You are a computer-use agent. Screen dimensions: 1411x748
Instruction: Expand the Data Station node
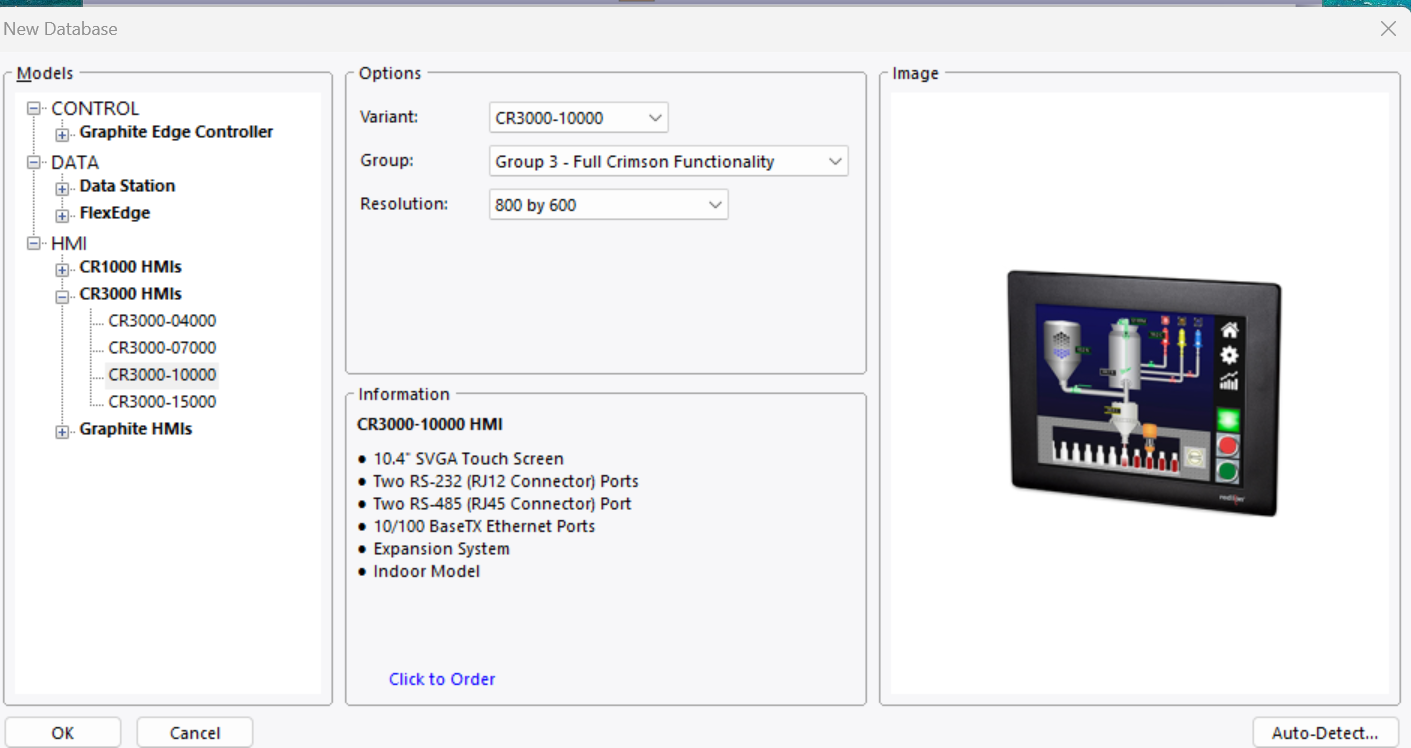(62, 188)
